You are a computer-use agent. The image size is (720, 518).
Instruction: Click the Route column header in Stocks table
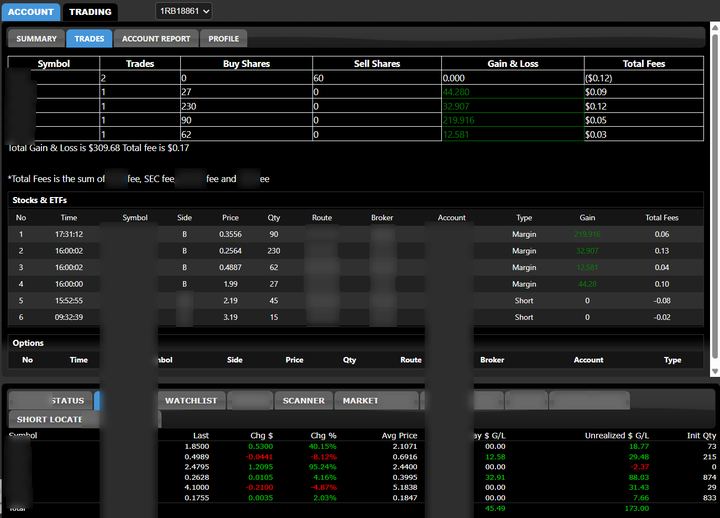pos(322,218)
